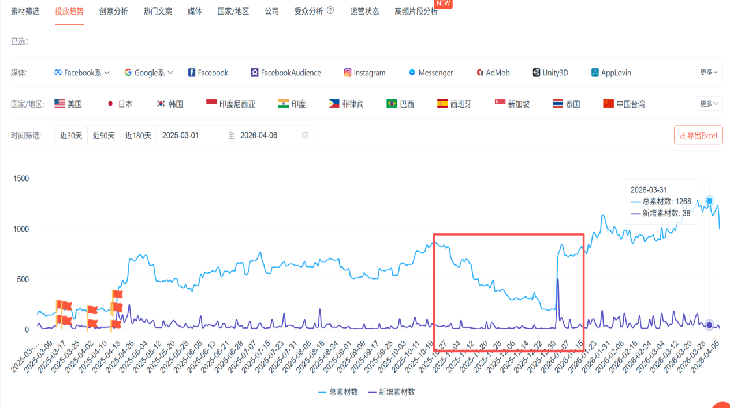Open the 更多 dropdown in country row
730x408 pixels.
[x=708, y=103]
